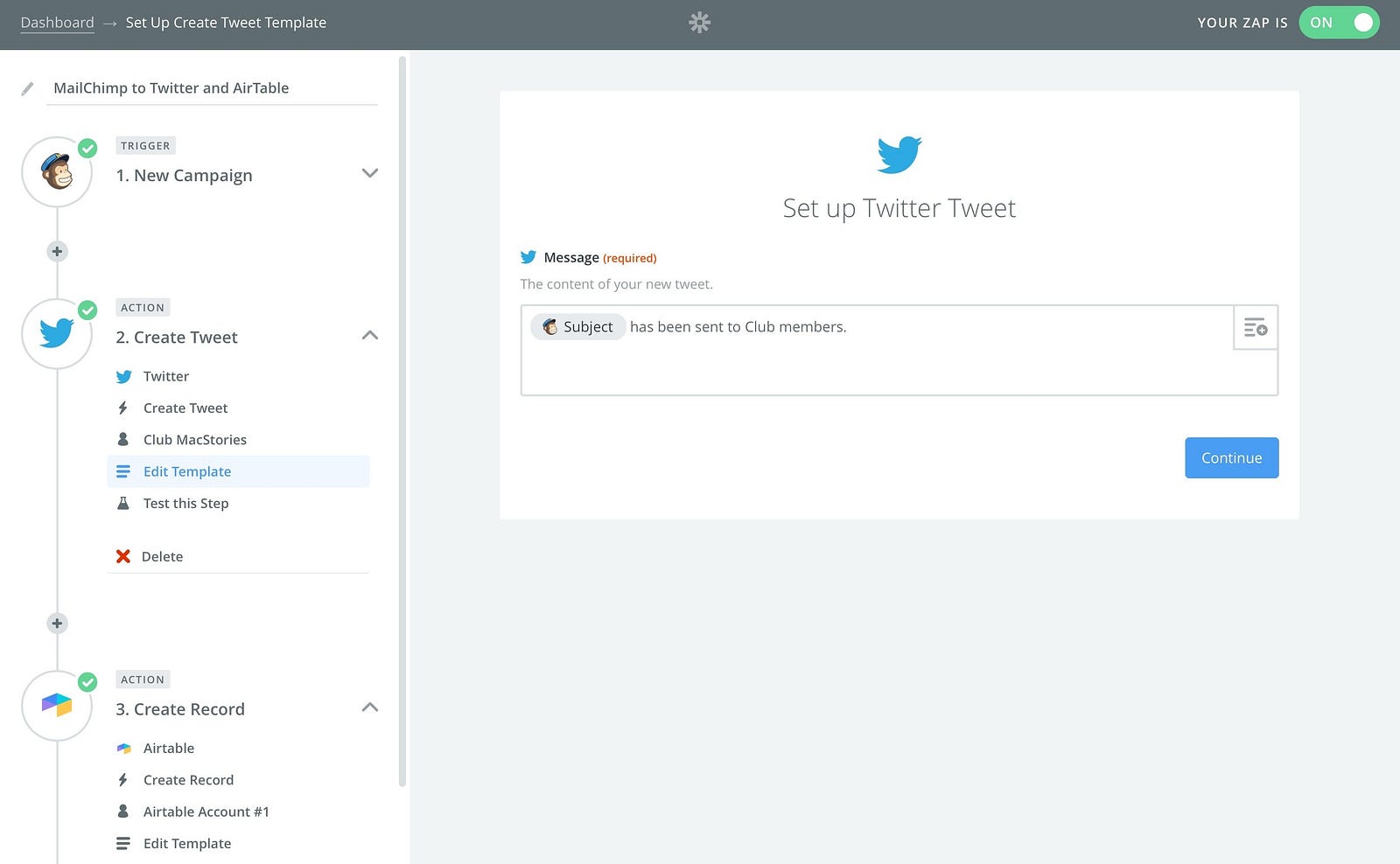Add step after Create Tweet action
1400x864 pixels.
click(57, 624)
